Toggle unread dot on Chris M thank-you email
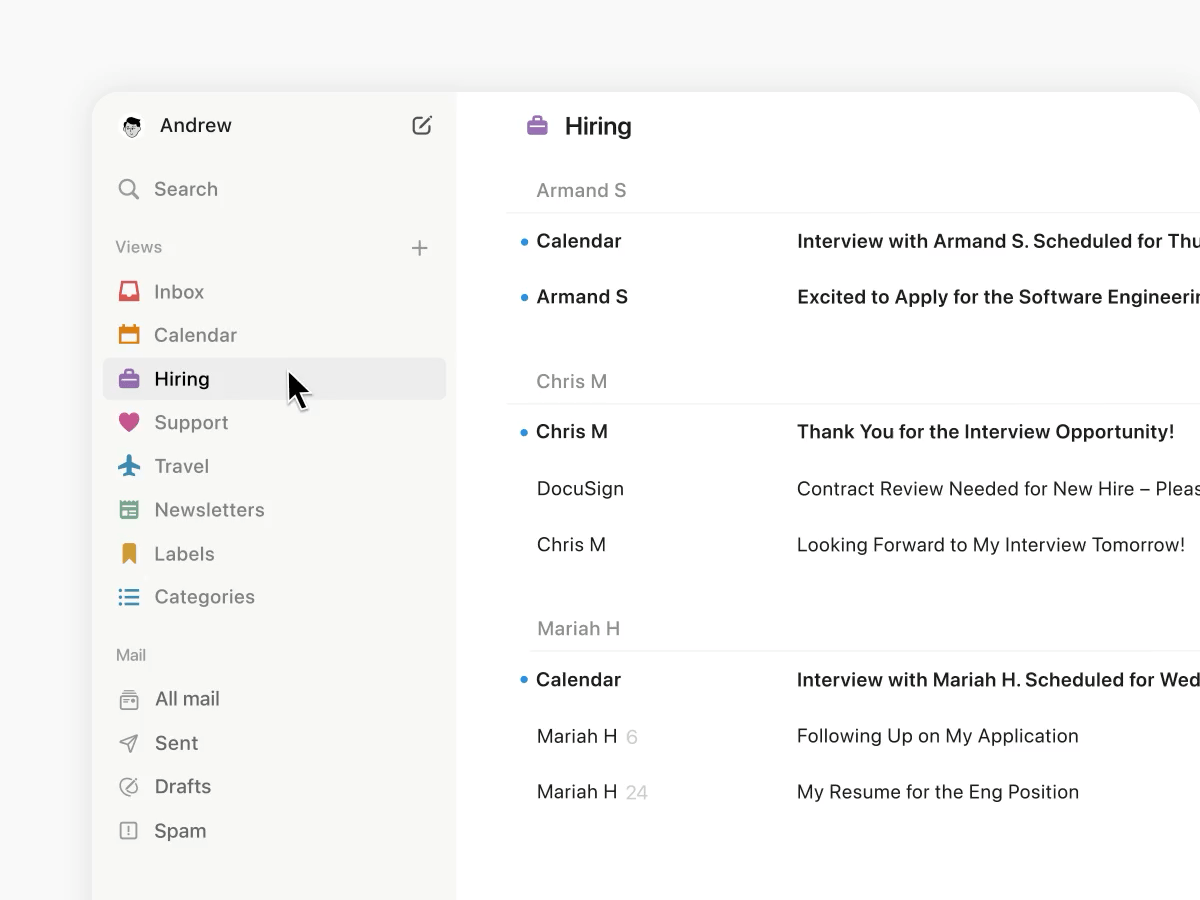Image resolution: width=1200 pixels, height=900 pixels. point(523,431)
